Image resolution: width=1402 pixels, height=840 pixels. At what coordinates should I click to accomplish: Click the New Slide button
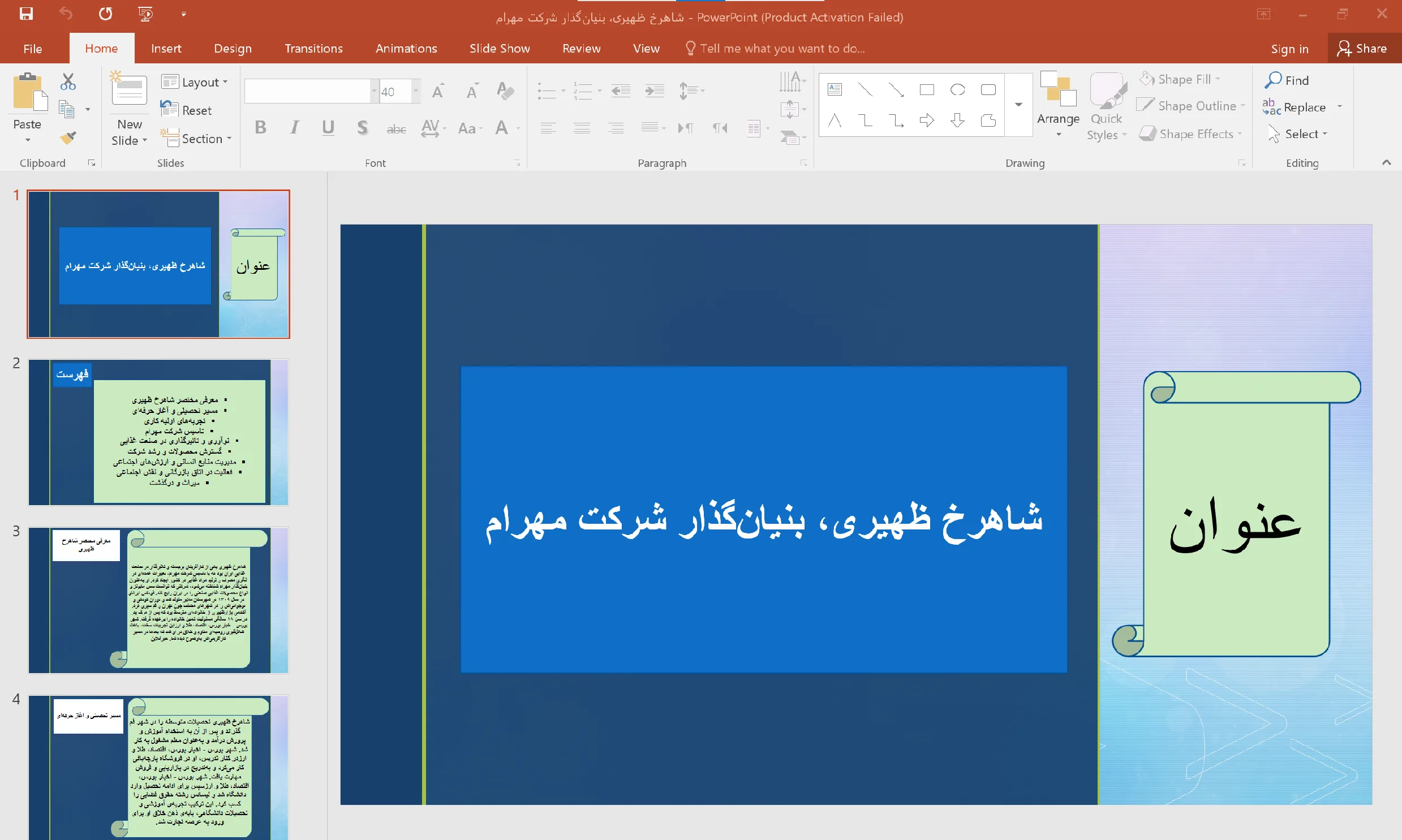coord(129,107)
